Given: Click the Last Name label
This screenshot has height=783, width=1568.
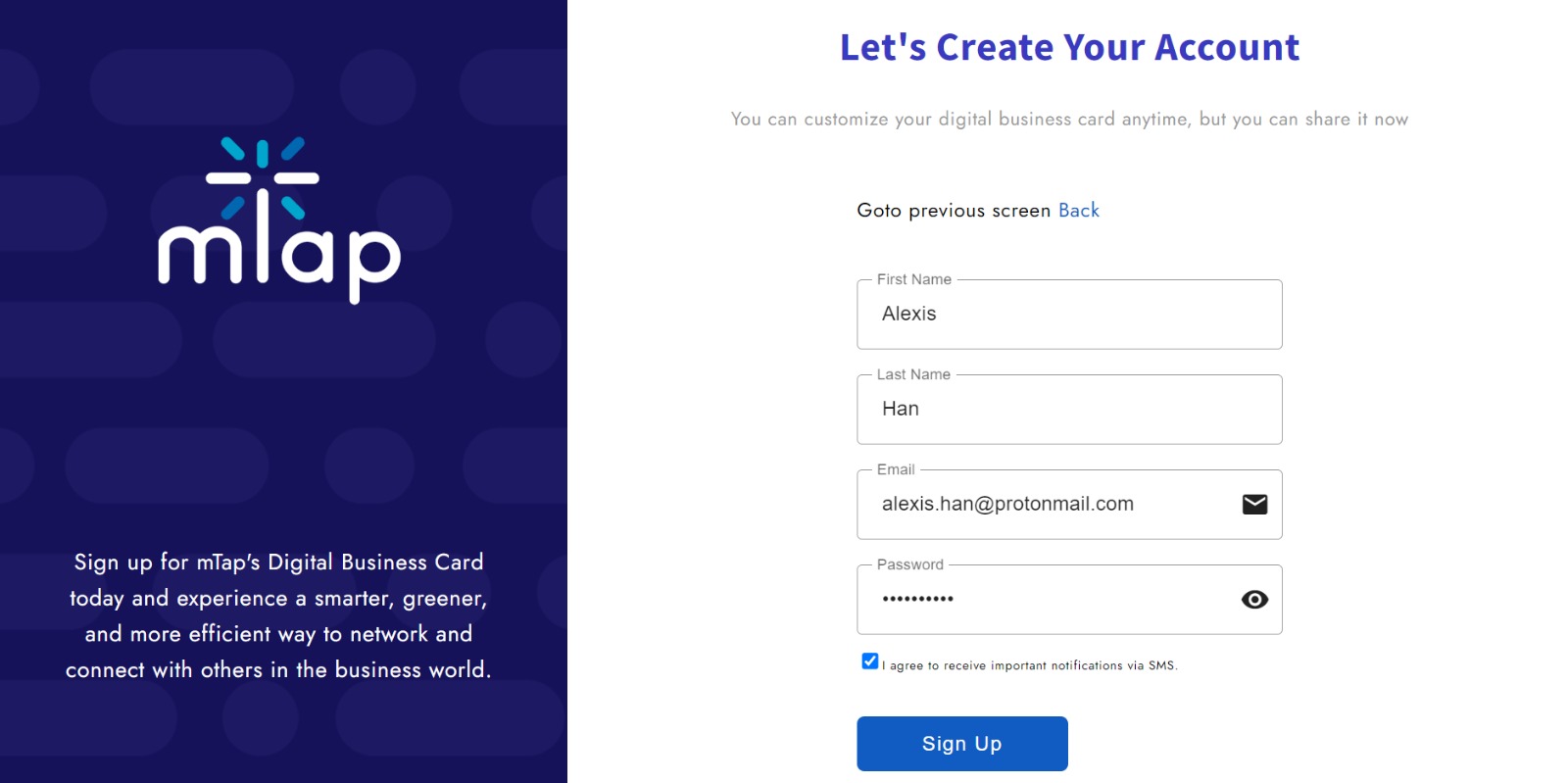Looking at the screenshot, I should click(913, 374).
